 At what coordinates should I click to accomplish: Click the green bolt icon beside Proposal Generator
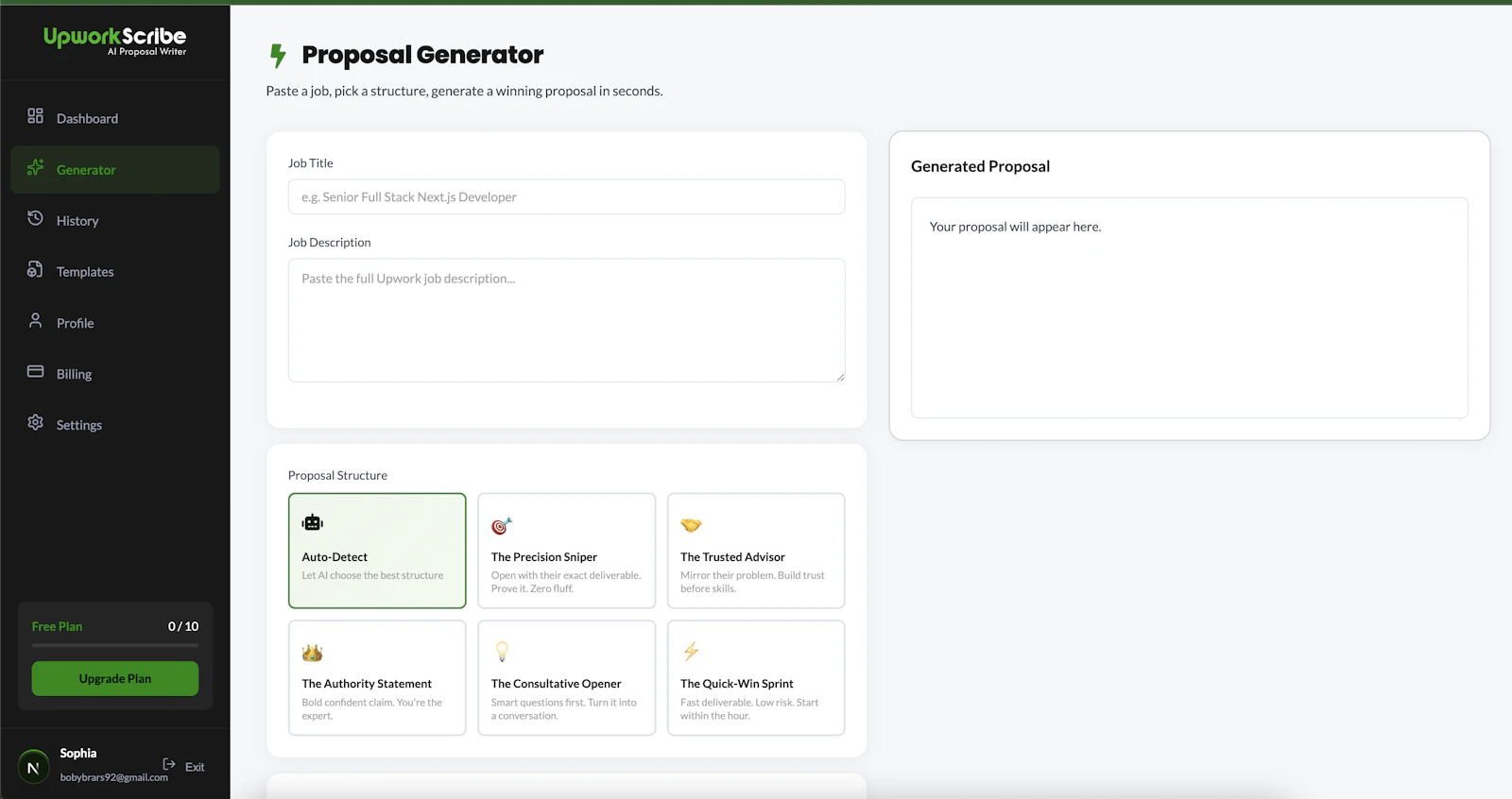278,56
